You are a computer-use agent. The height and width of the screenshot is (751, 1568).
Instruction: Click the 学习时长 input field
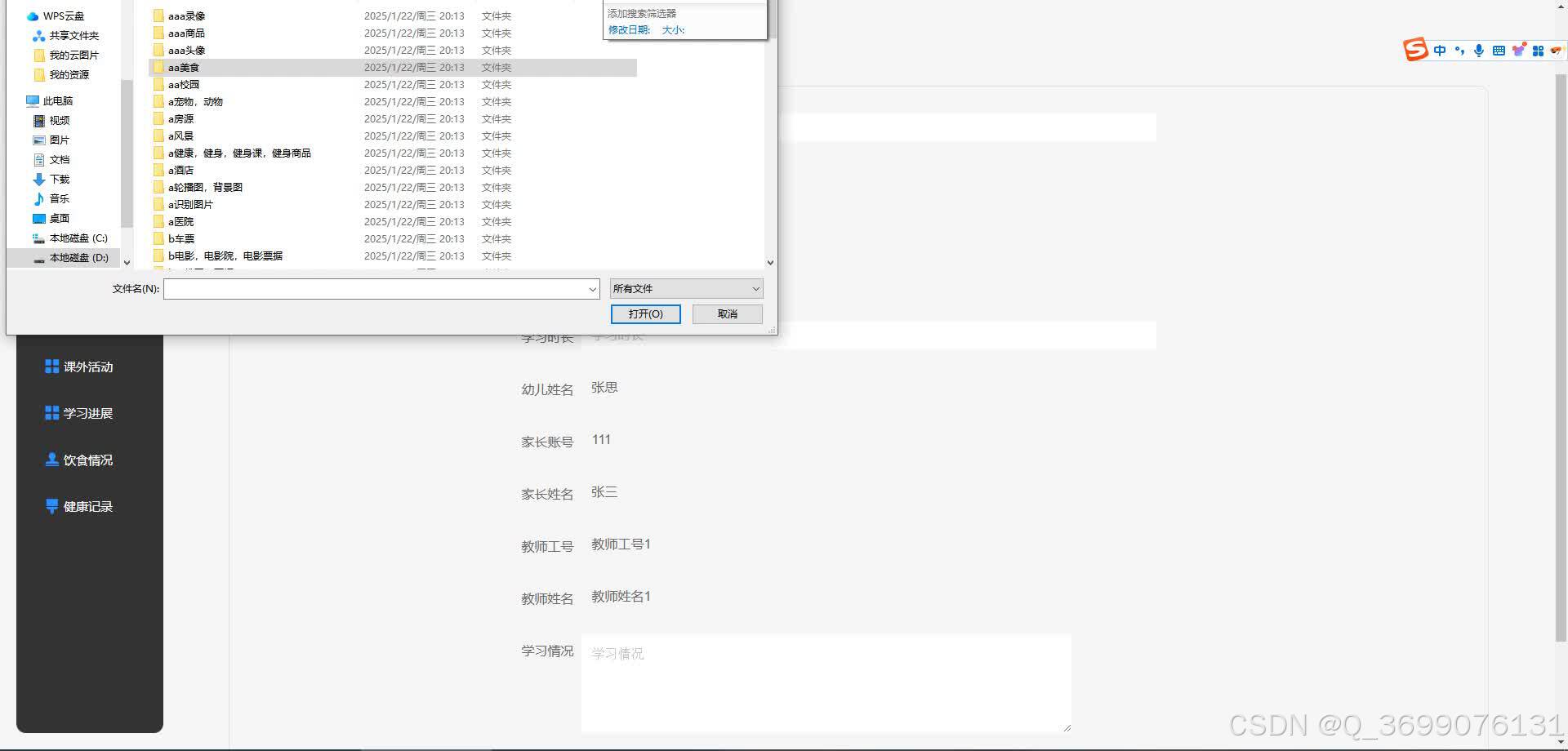click(x=869, y=336)
